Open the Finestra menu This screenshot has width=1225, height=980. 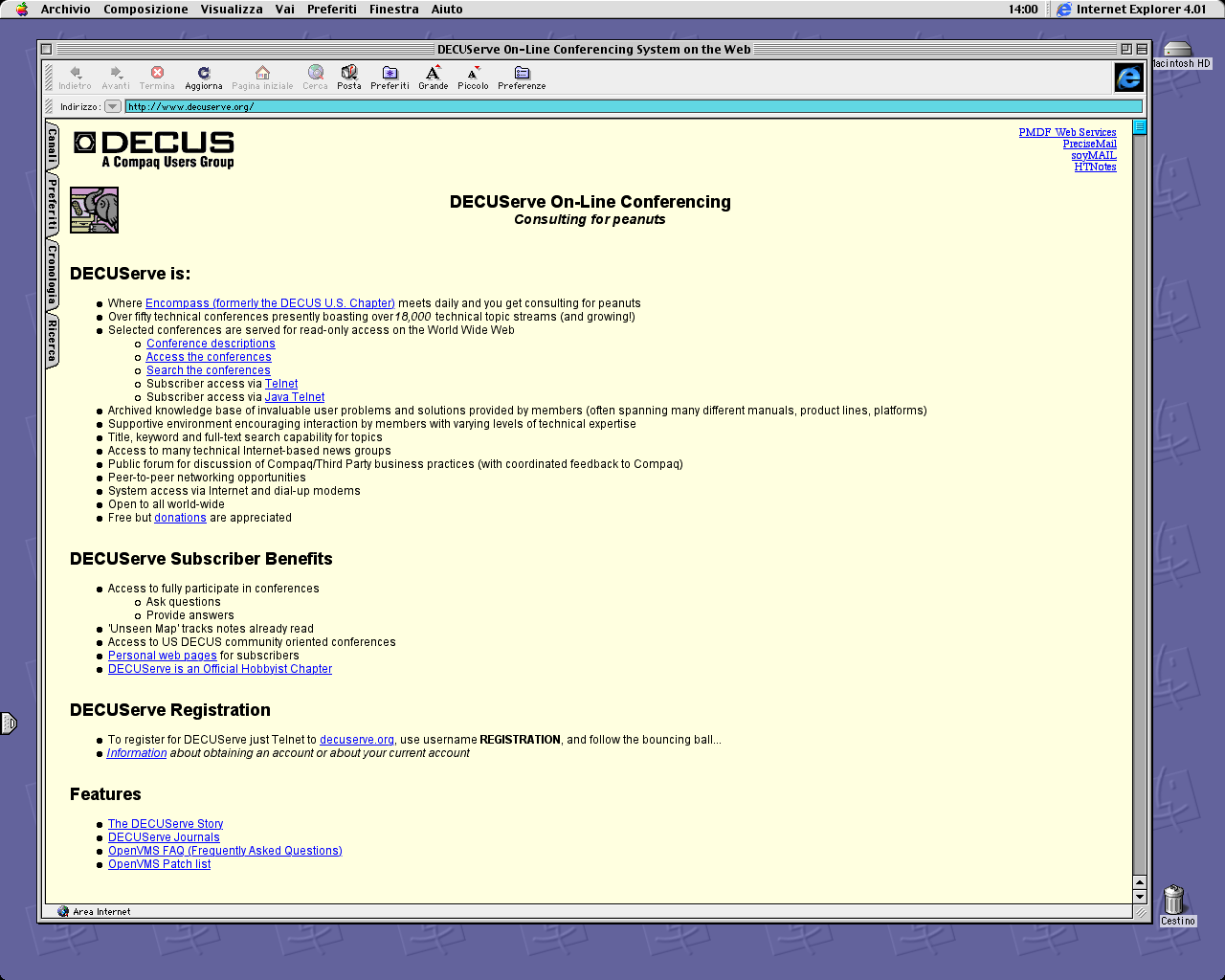[x=394, y=10]
